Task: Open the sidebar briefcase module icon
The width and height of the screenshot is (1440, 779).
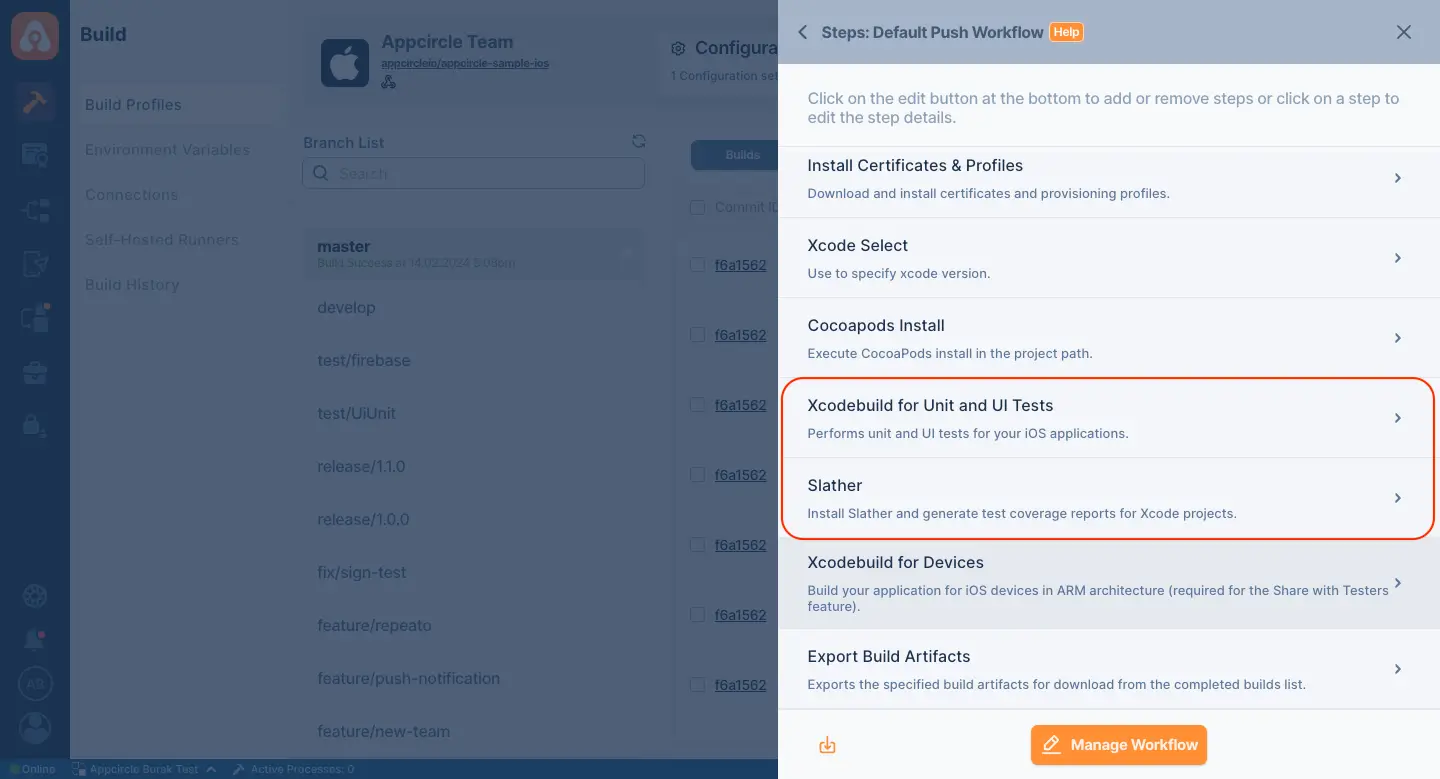Action: (35, 373)
